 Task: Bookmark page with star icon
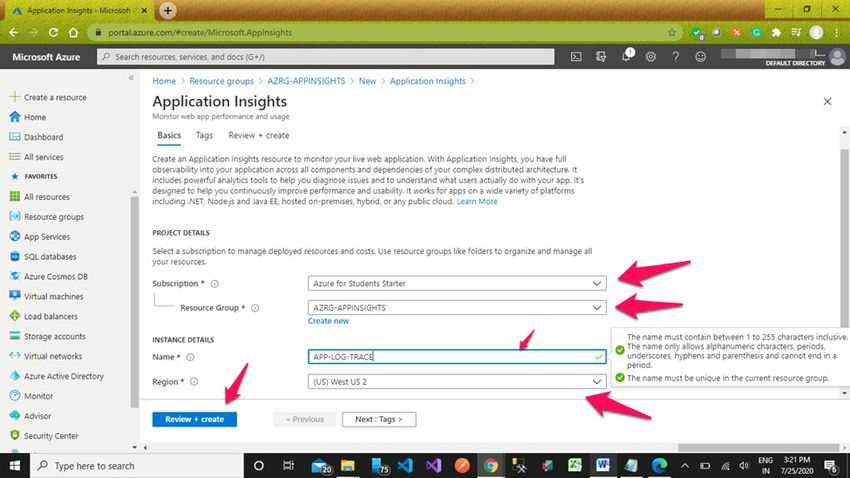[672, 33]
